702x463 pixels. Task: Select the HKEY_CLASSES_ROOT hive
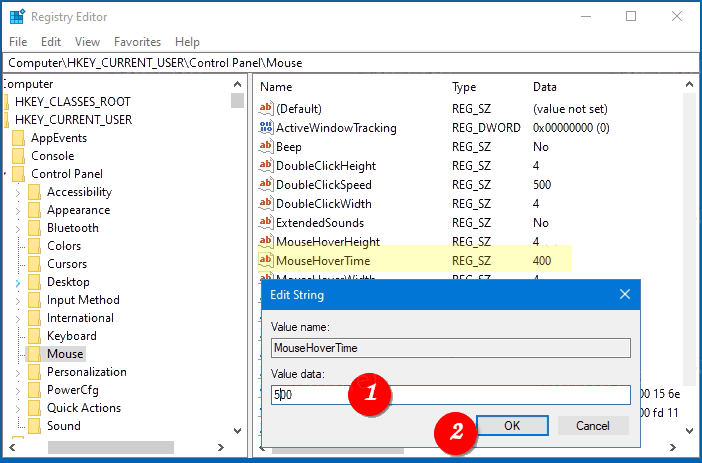pyautogui.click(x=73, y=102)
